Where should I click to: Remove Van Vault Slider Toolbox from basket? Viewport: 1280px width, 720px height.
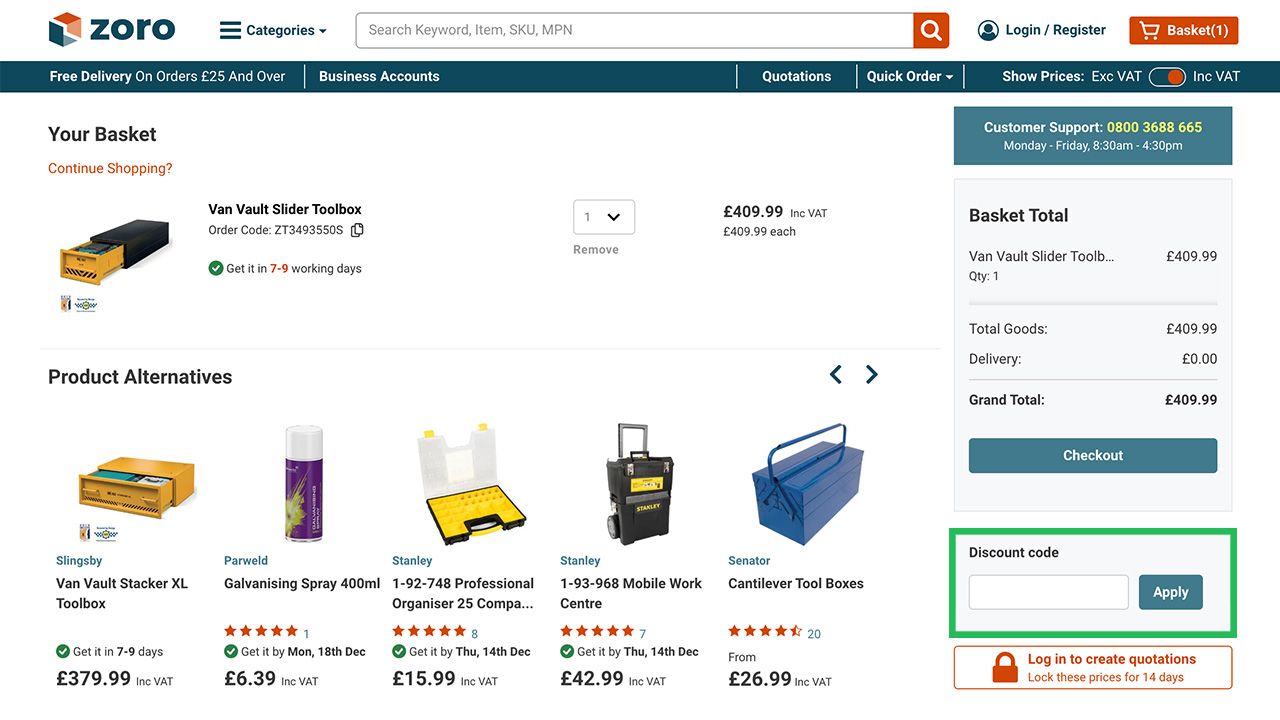point(596,250)
